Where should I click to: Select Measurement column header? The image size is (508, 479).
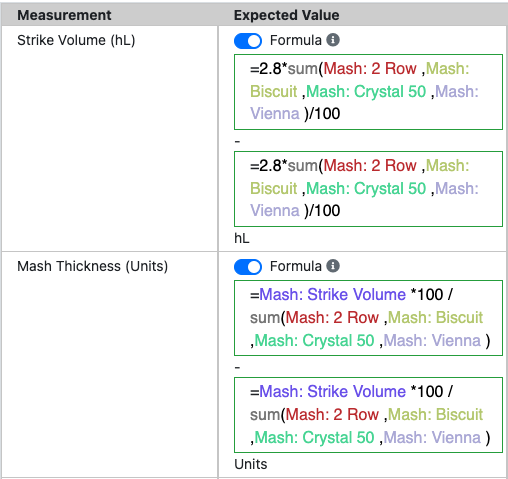(64, 15)
